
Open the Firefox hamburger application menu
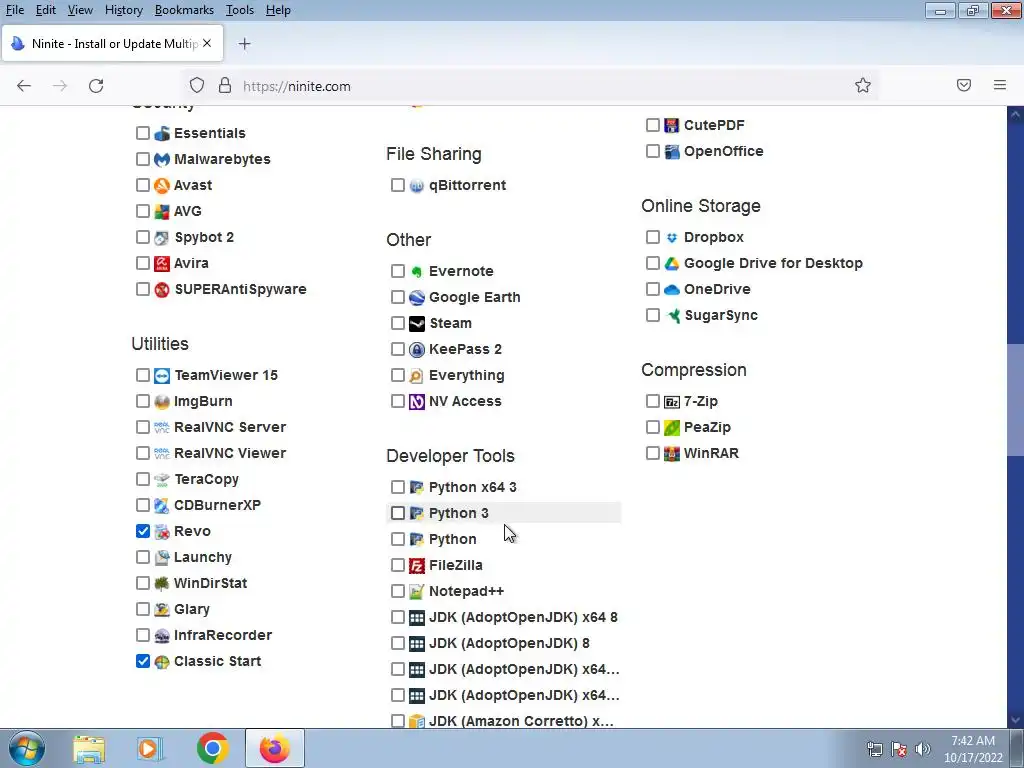(x=1000, y=85)
